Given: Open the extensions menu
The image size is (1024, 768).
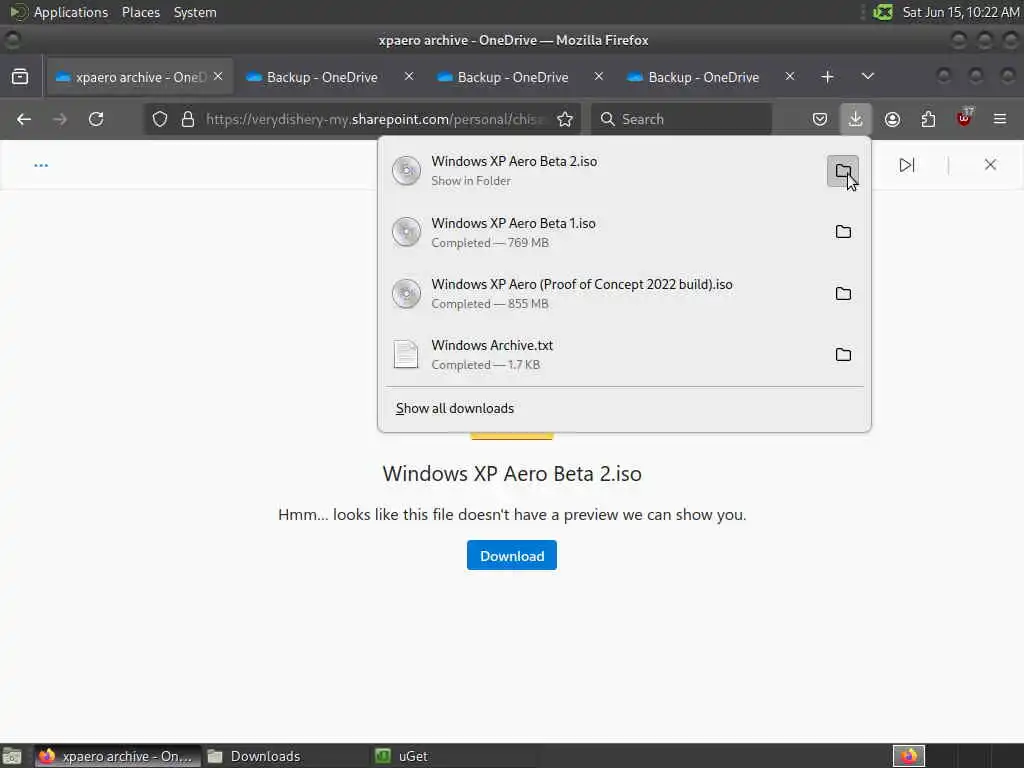Looking at the screenshot, I should [x=928, y=120].
